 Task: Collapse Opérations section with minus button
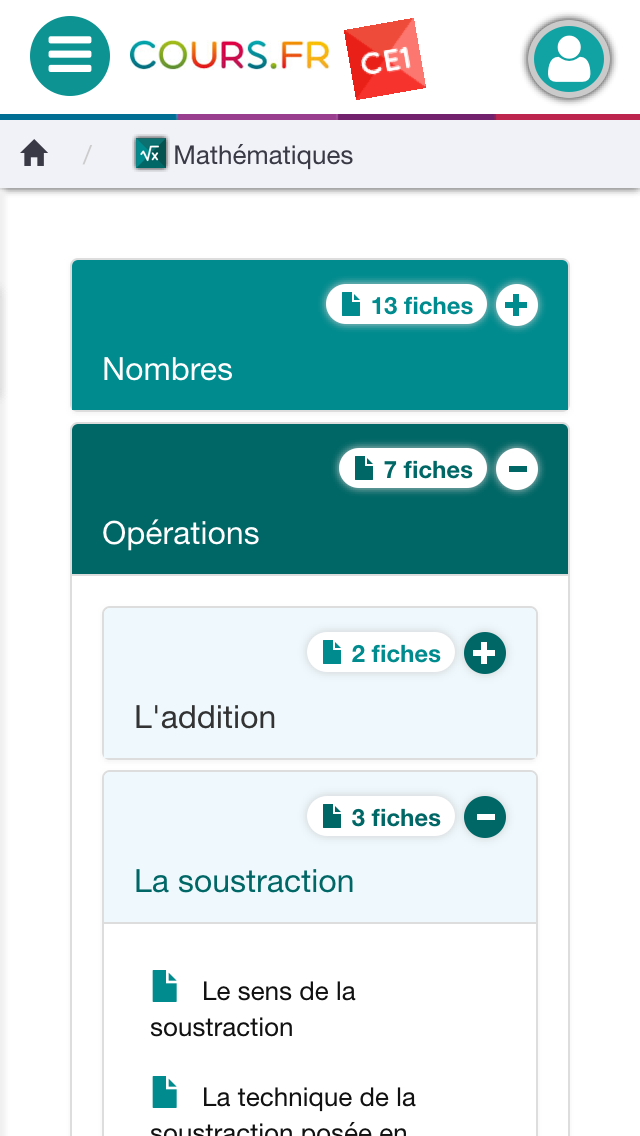point(516,469)
